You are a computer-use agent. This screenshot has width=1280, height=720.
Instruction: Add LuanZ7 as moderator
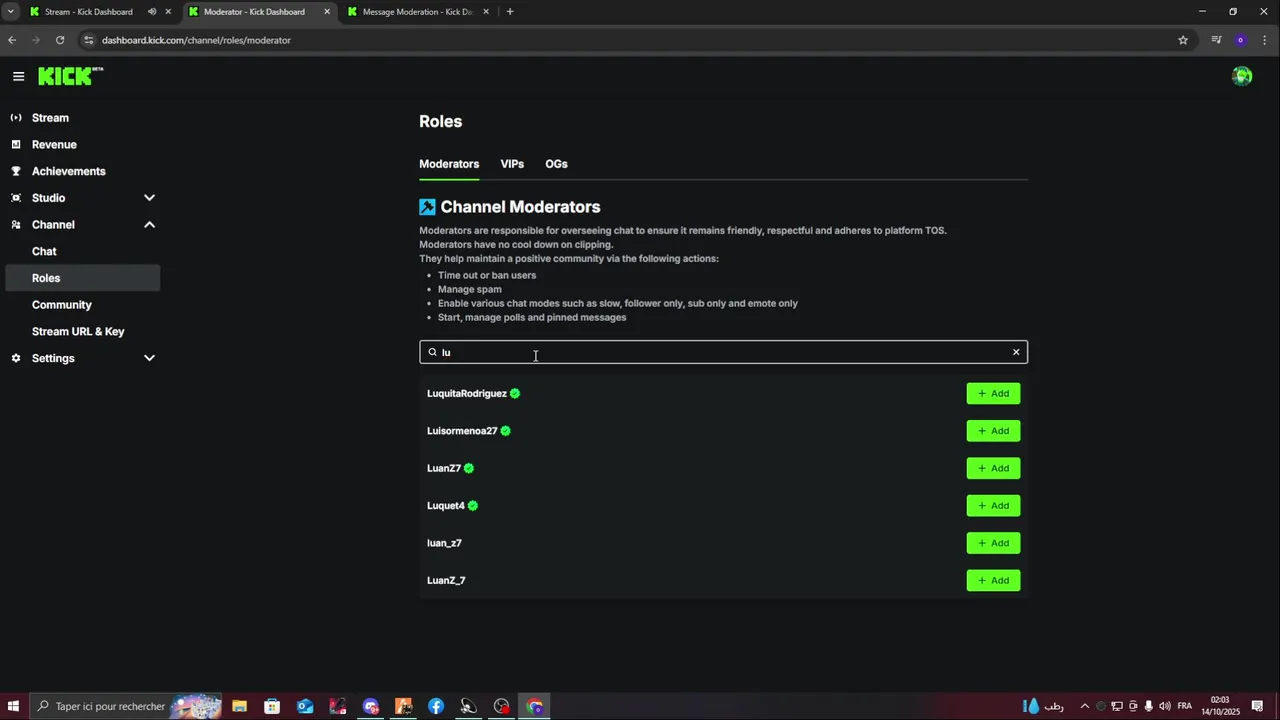993,468
